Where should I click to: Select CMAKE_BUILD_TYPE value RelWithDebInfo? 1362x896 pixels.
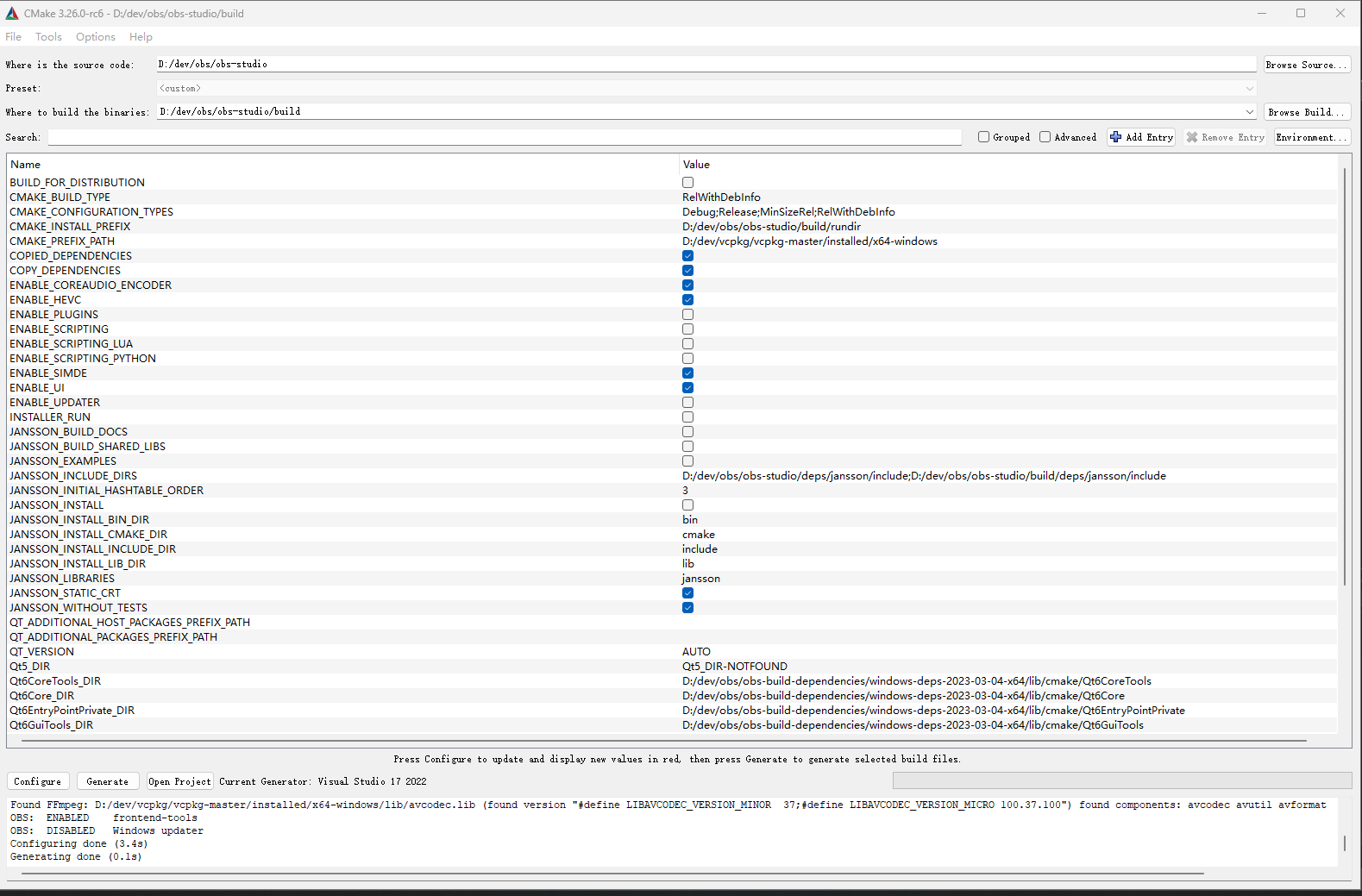tap(721, 197)
